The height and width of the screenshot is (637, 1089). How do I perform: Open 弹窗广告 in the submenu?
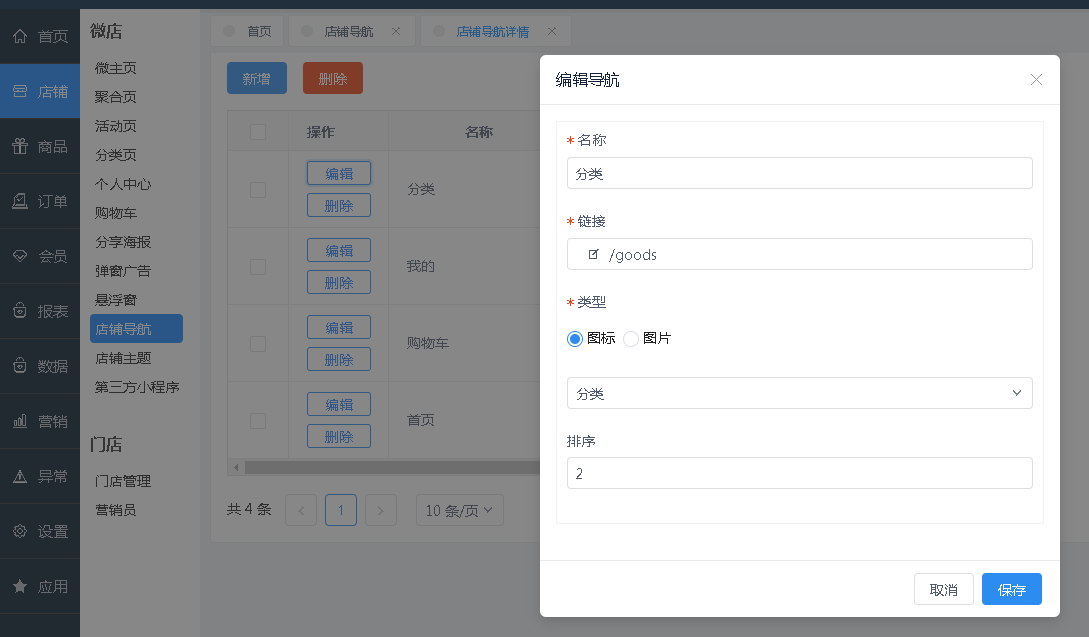pyautogui.click(x=123, y=271)
